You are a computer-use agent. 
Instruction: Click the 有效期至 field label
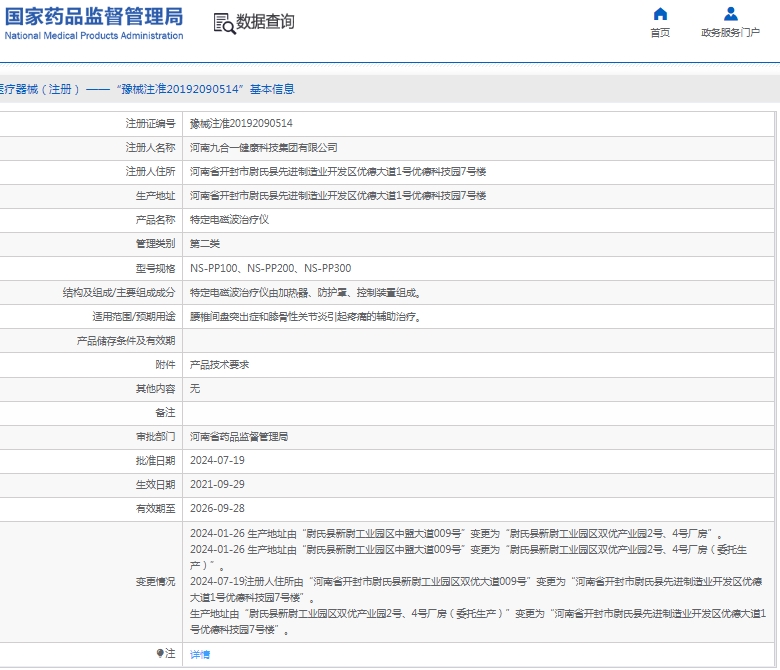coord(156,508)
